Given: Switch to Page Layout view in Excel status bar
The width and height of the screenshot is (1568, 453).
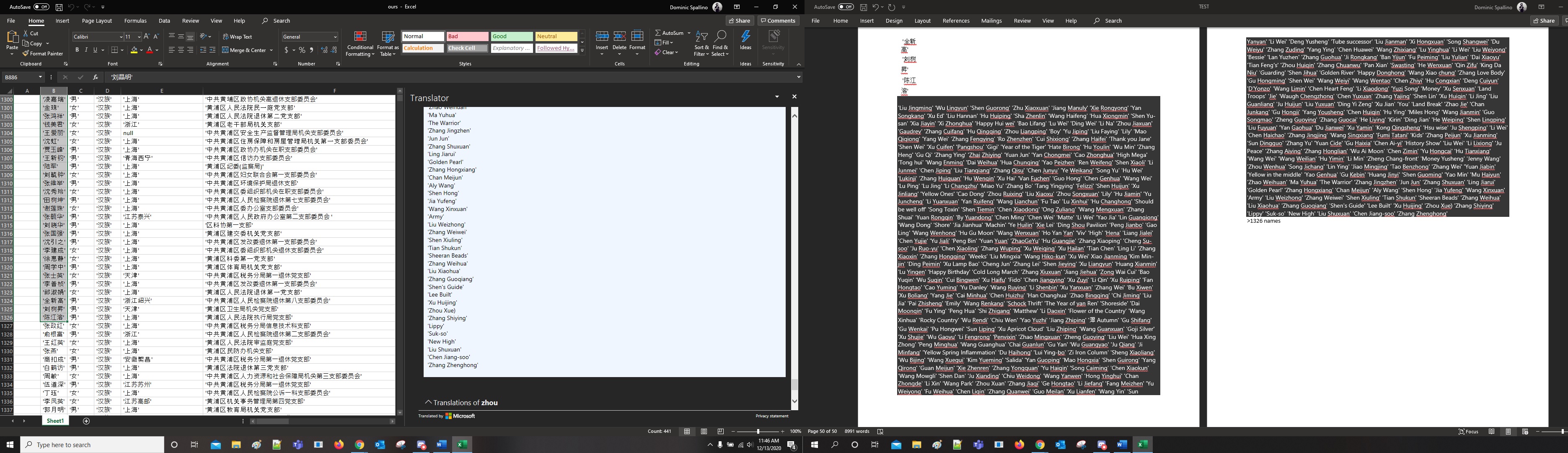Looking at the screenshot, I should coord(704,431).
